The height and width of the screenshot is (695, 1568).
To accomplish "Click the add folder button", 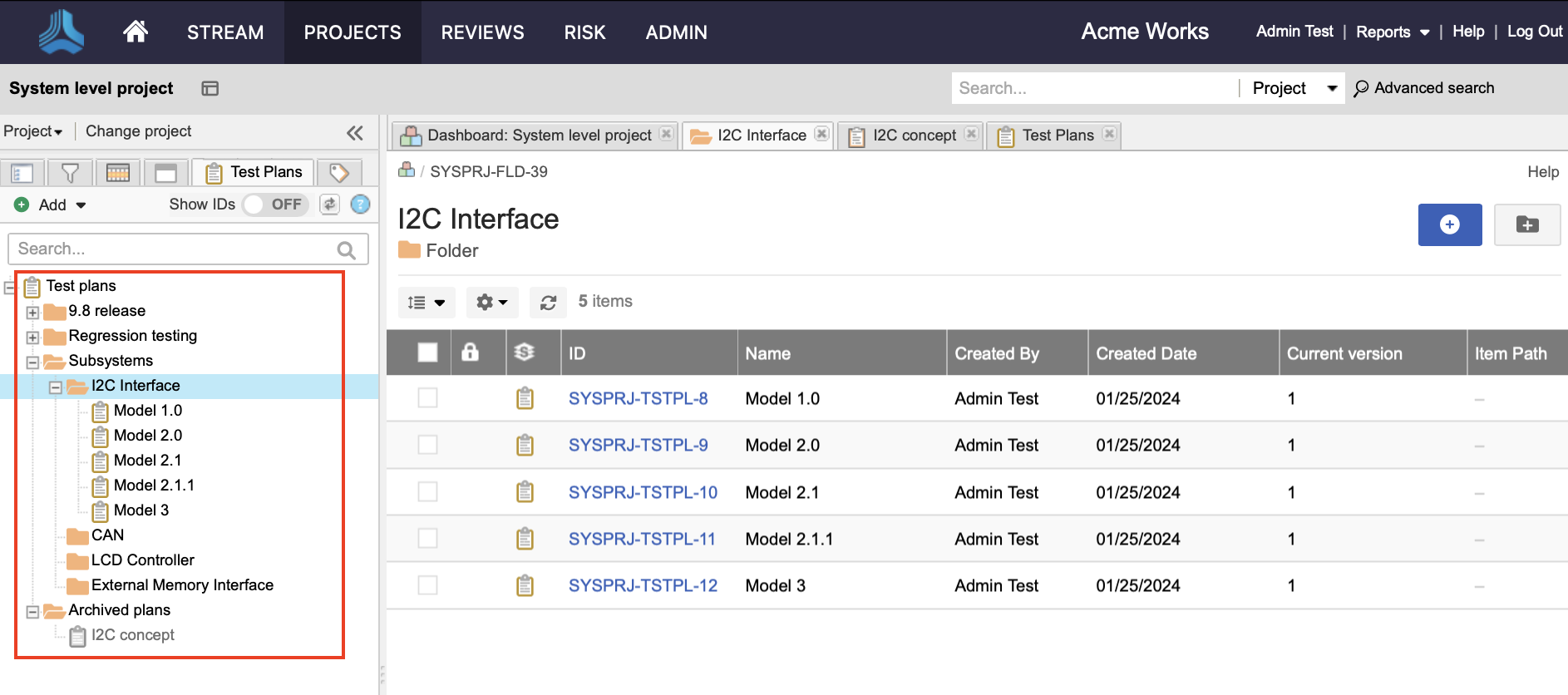I will (1527, 224).
